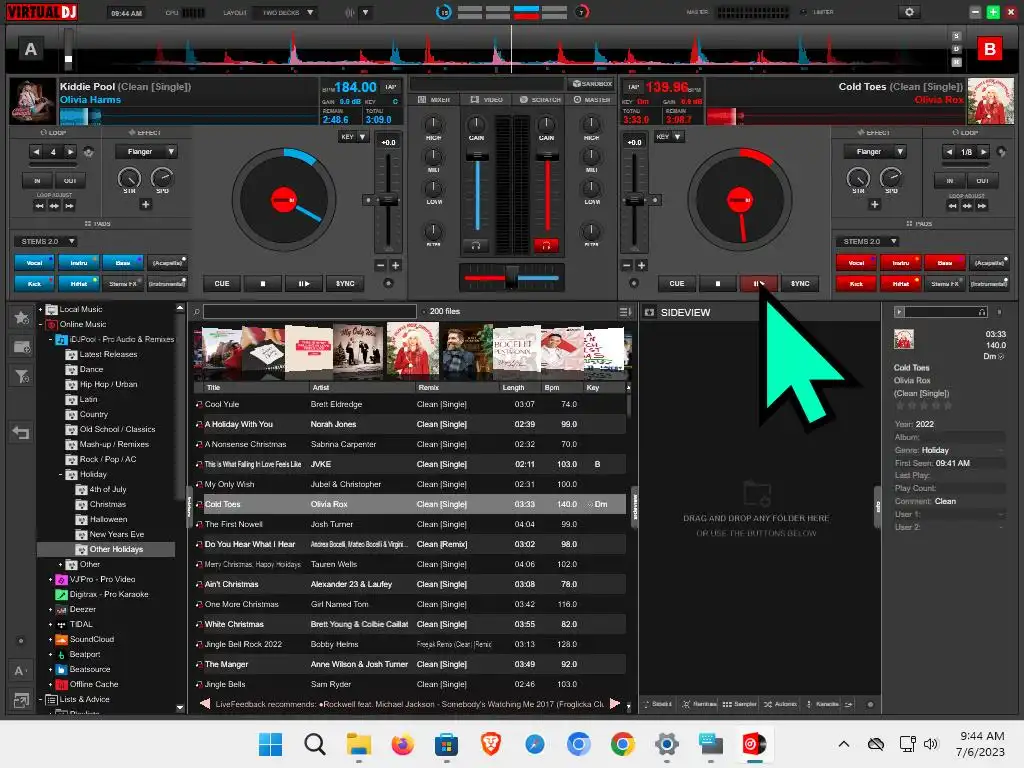Viewport: 1024px width, 768px height.
Task: Toggle left deck Vocal stem pad
Action: pos(35,263)
